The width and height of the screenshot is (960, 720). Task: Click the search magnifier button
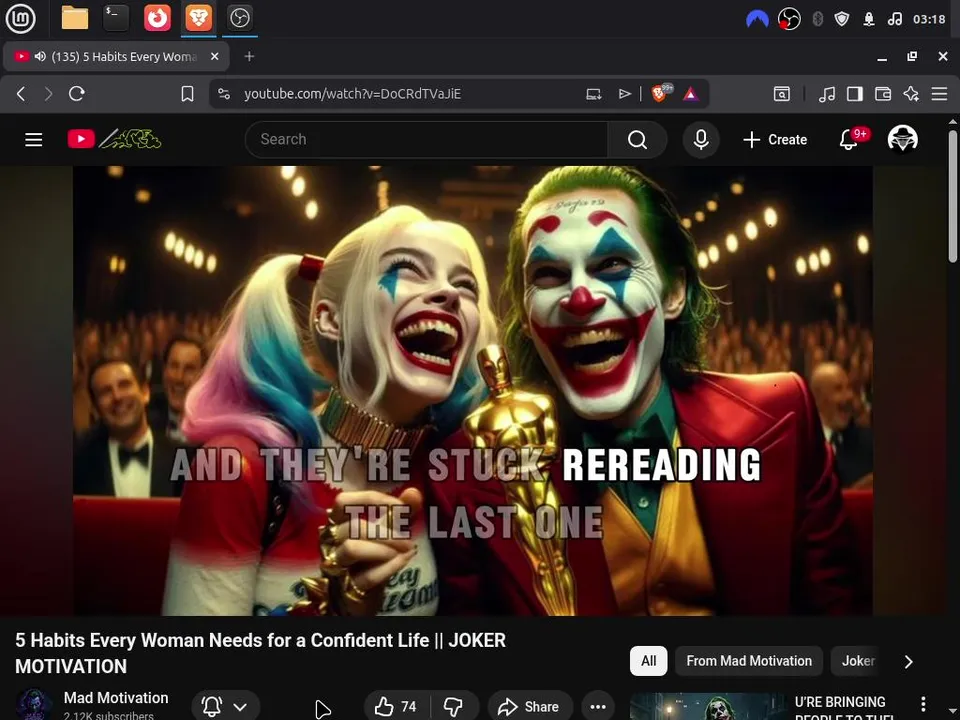coord(637,140)
